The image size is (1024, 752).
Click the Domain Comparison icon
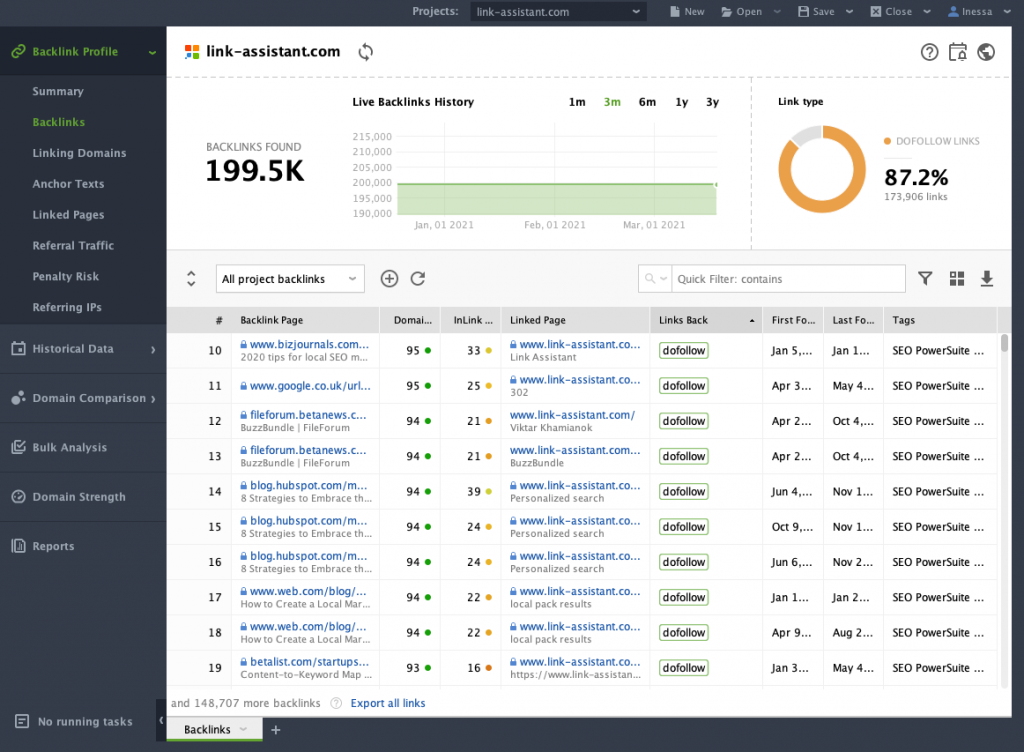18,398
